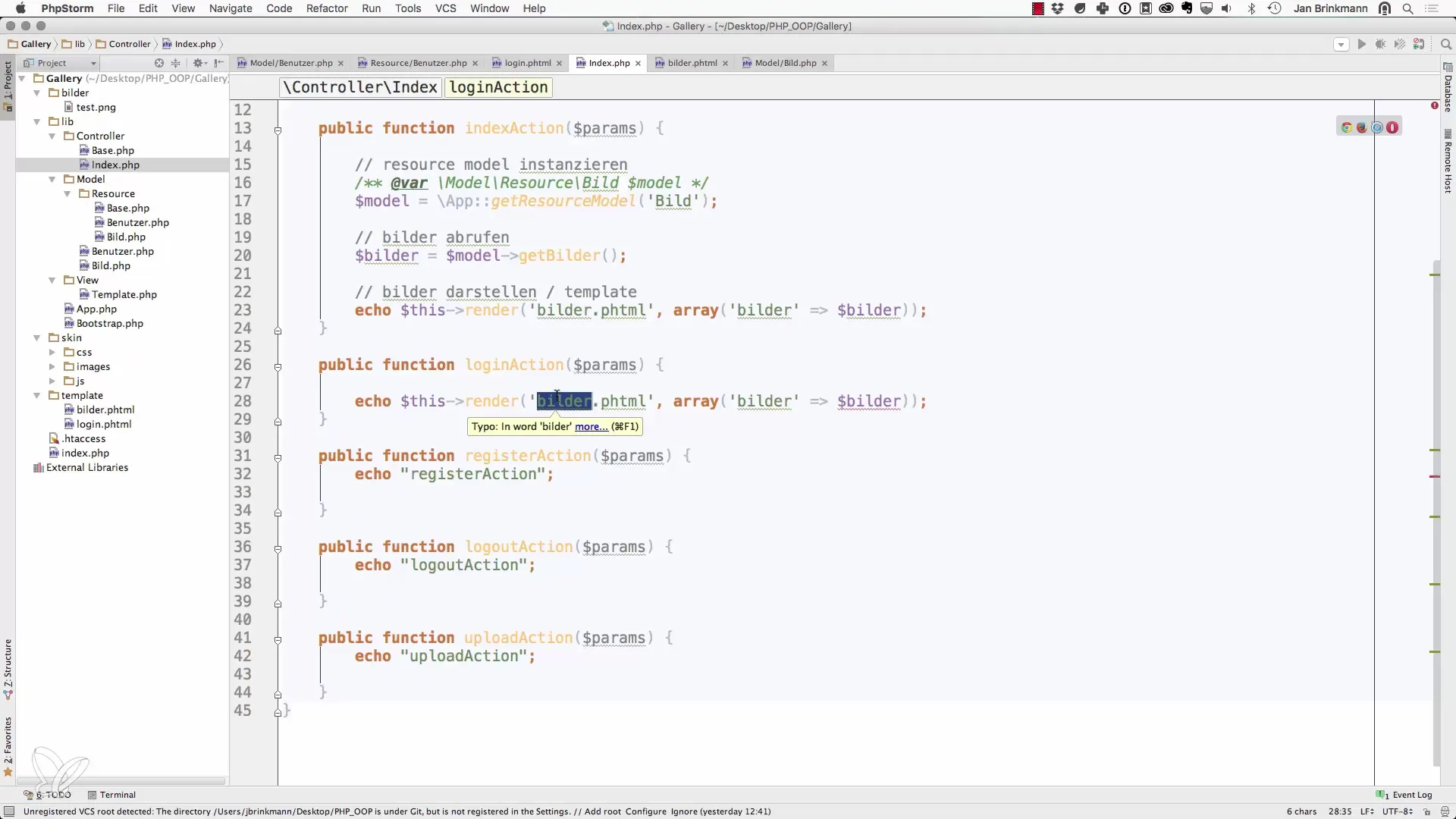Screen dimensions: 1456x819
Task: Open the Refactor menu
Action: click(x=327, y=8)
